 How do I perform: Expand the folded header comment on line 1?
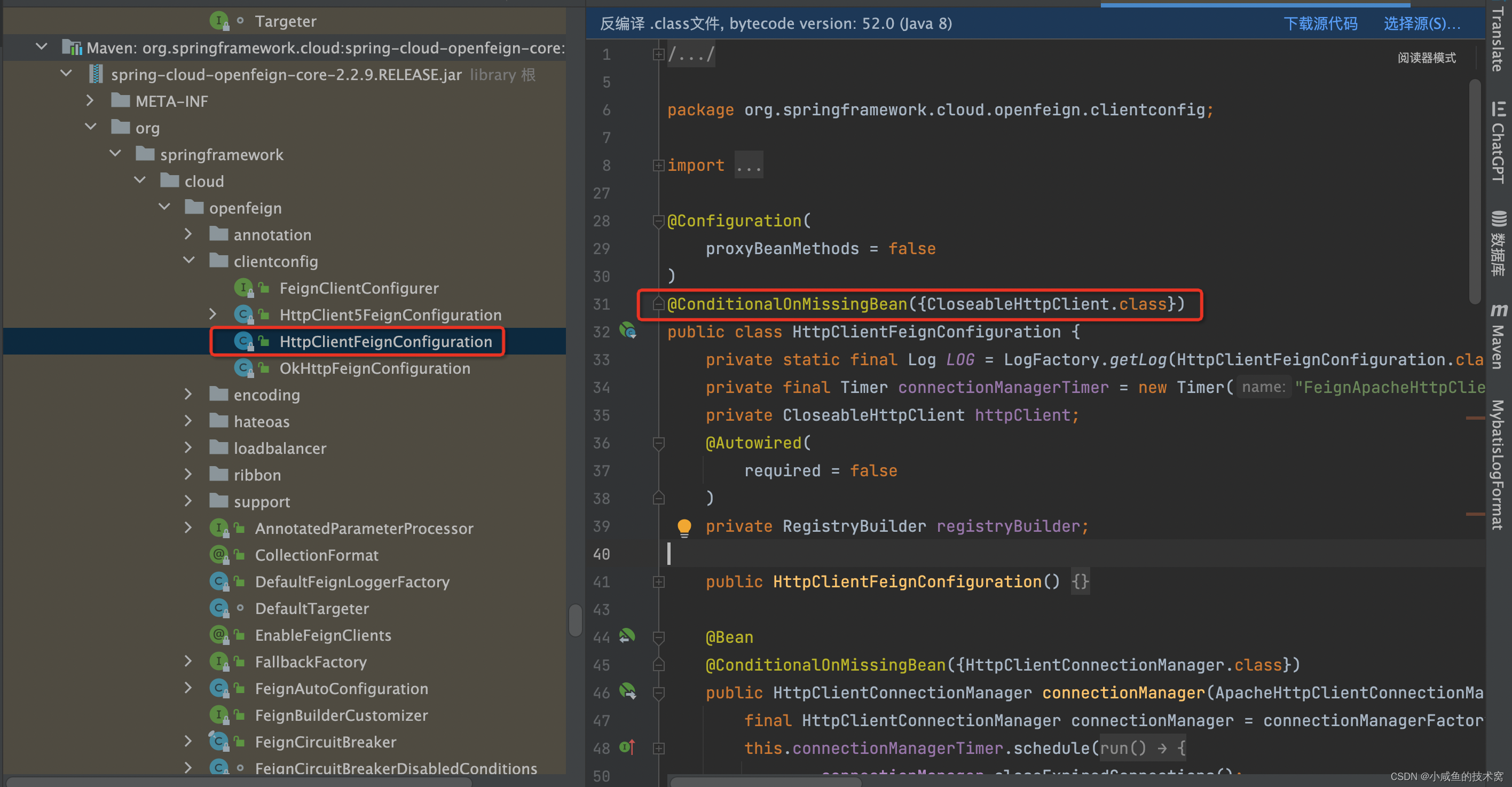point(658,54)
